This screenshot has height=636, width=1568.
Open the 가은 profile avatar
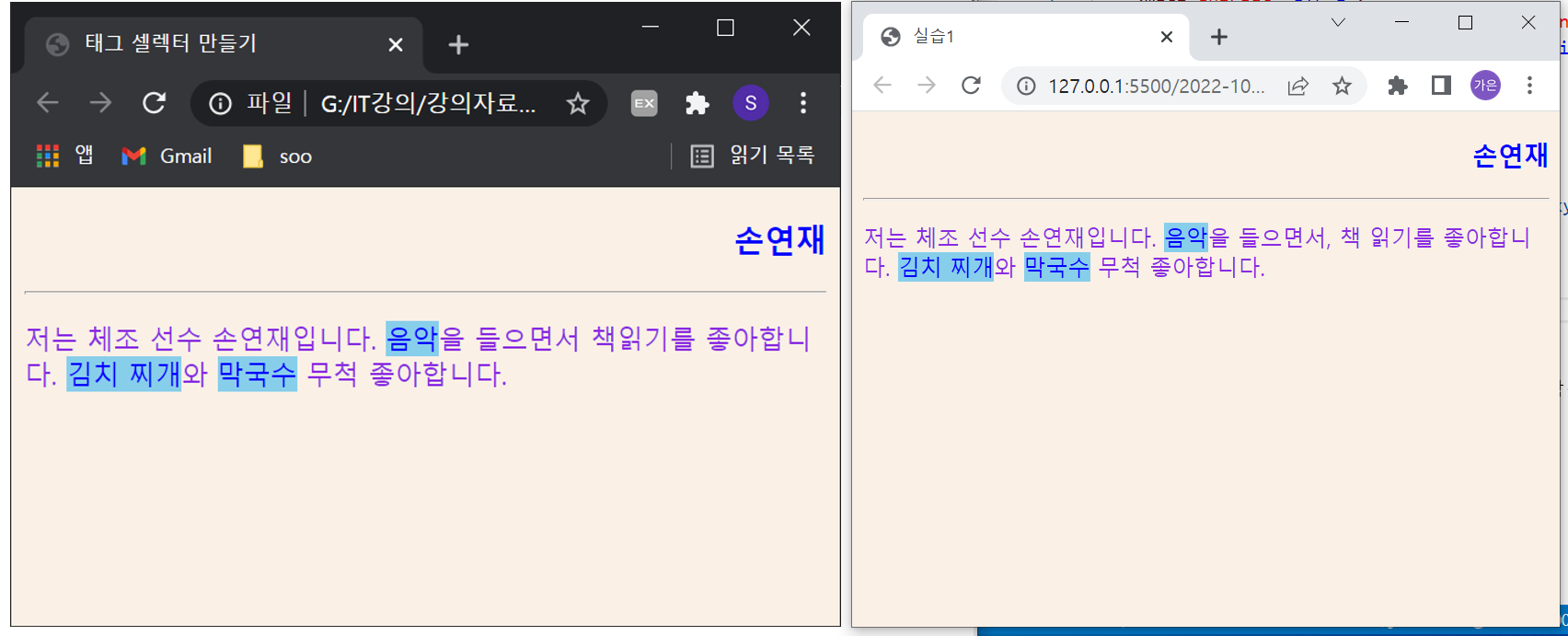1486,86
